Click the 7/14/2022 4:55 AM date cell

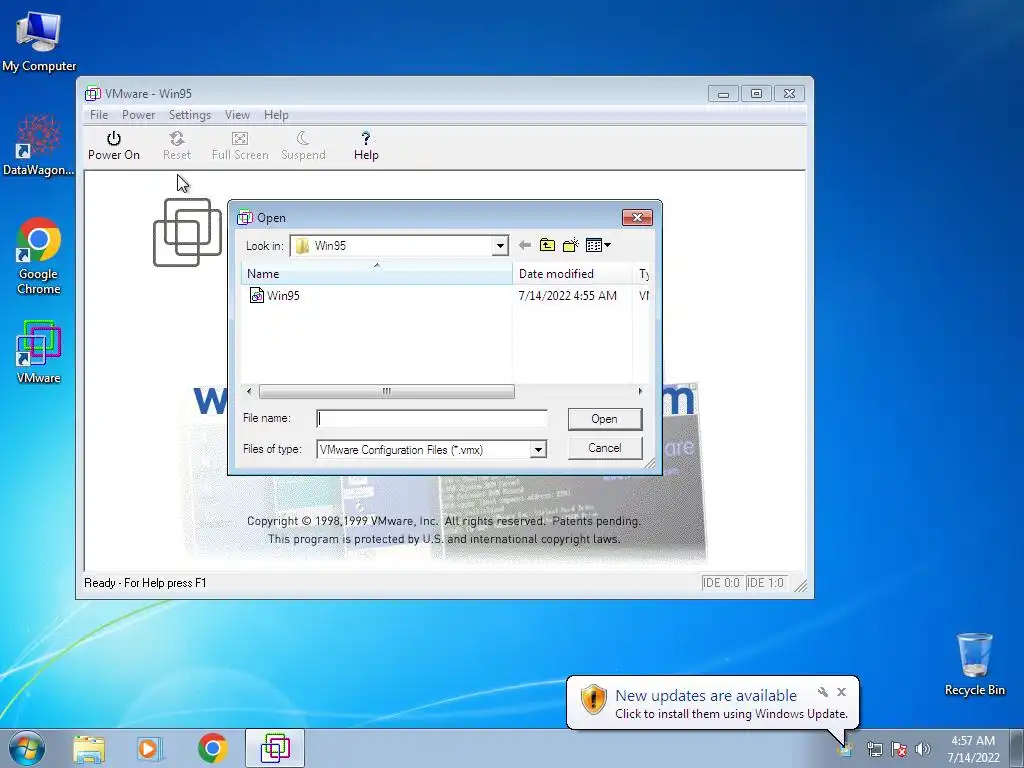568,296
